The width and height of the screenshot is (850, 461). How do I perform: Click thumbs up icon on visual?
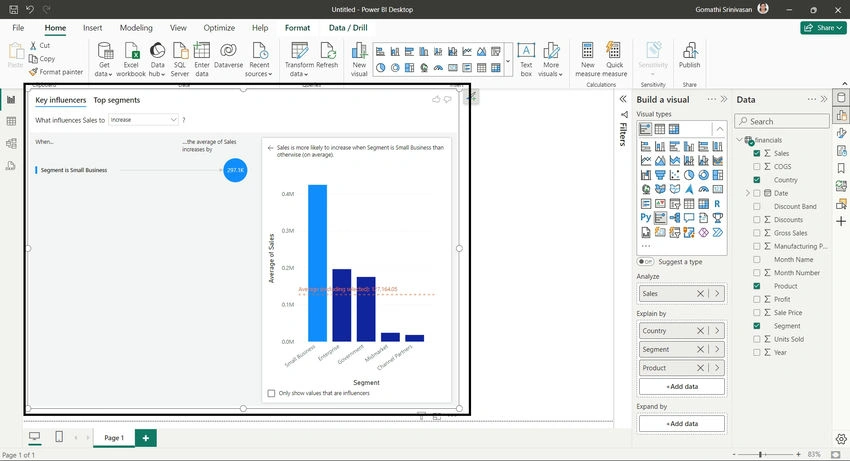pos(436,99)
